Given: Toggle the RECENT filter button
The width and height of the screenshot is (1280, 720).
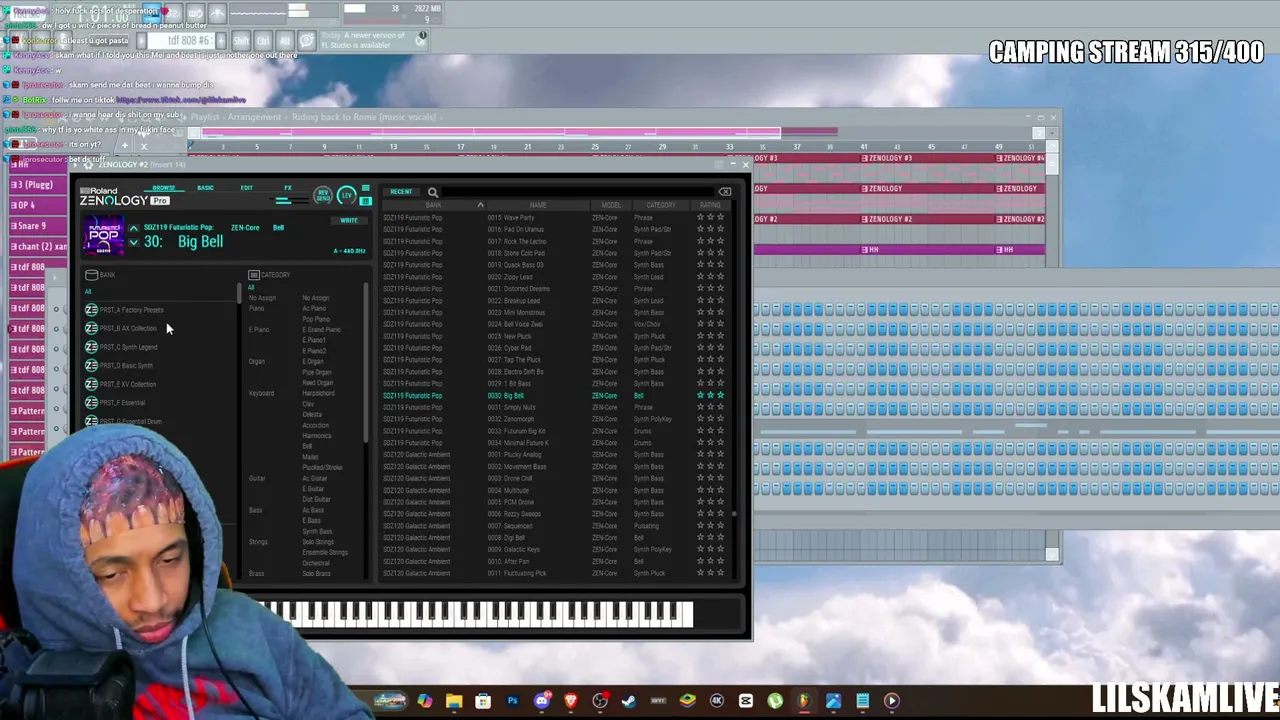Looking at the screenshot, I should click(x=401, y=192).
